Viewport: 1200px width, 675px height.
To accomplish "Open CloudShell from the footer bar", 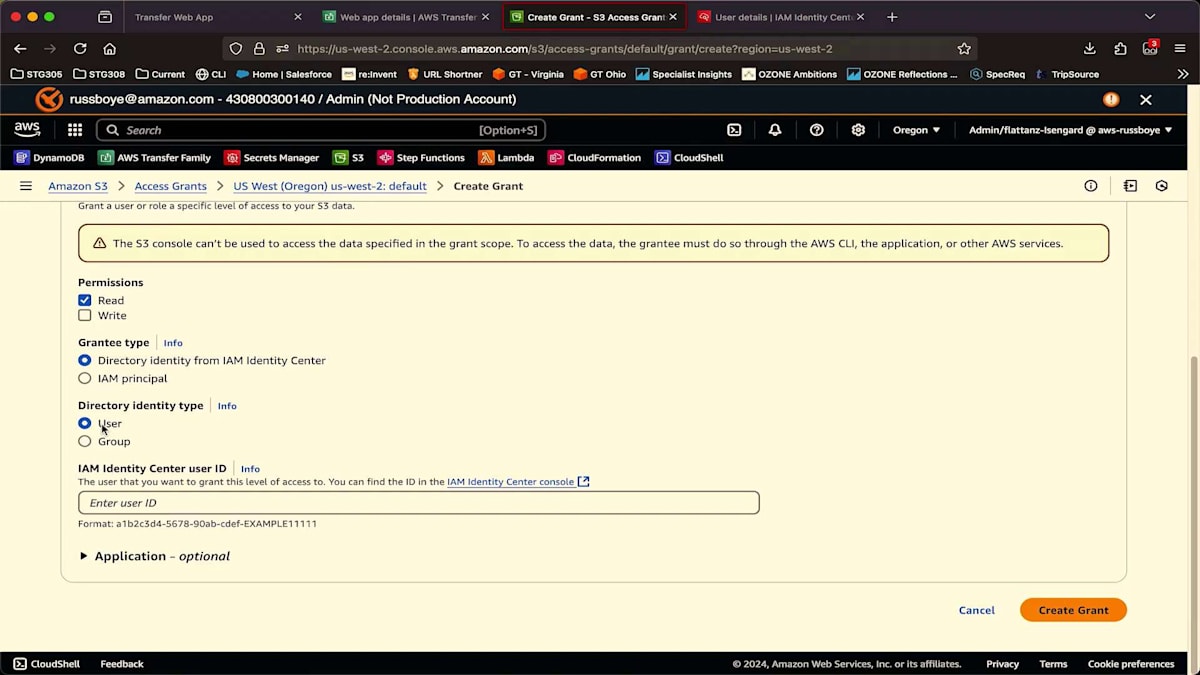I will pos(46,664).
